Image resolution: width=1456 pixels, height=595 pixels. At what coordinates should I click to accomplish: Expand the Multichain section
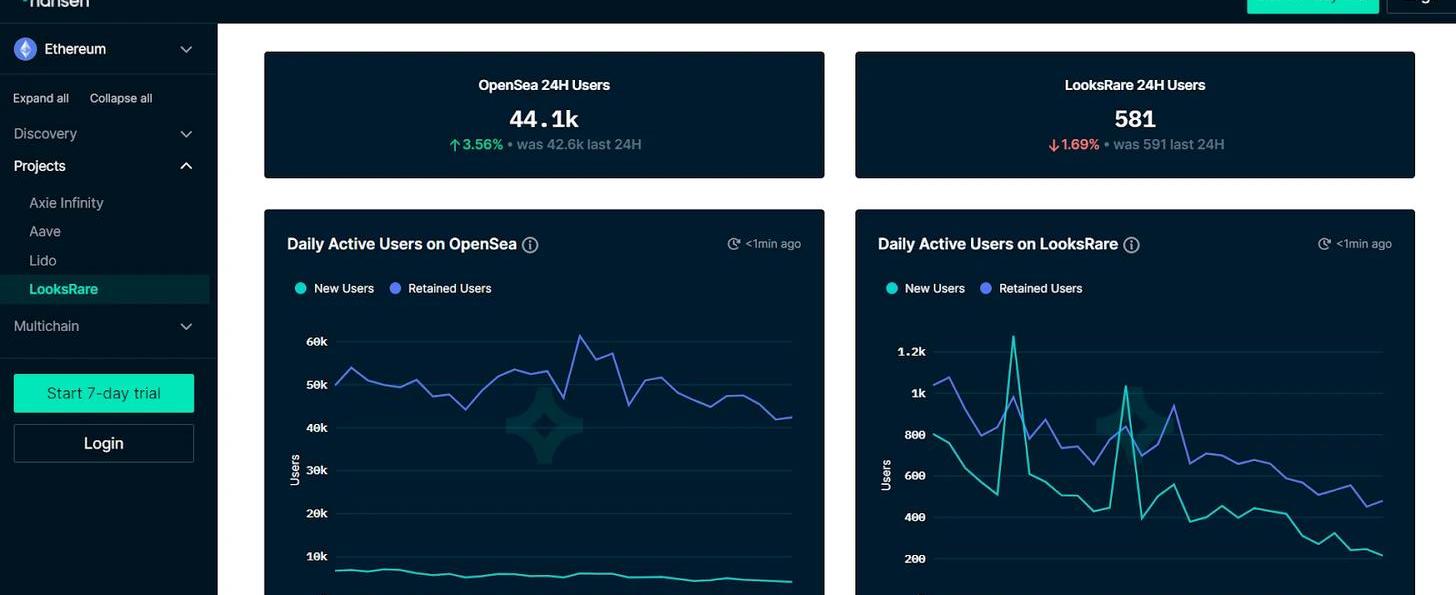(x=104, y=326)
